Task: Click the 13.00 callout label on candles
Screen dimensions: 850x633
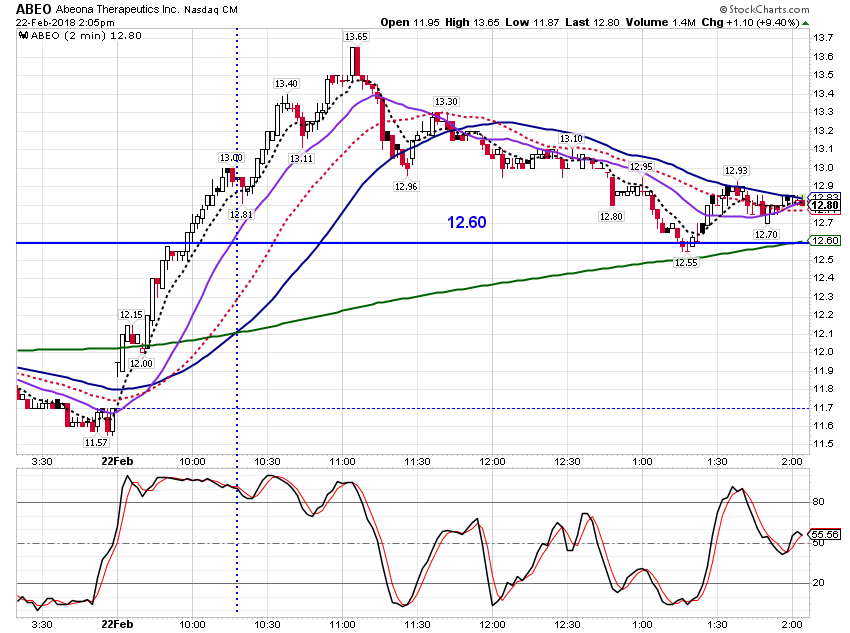Action: tap(231, 158)
